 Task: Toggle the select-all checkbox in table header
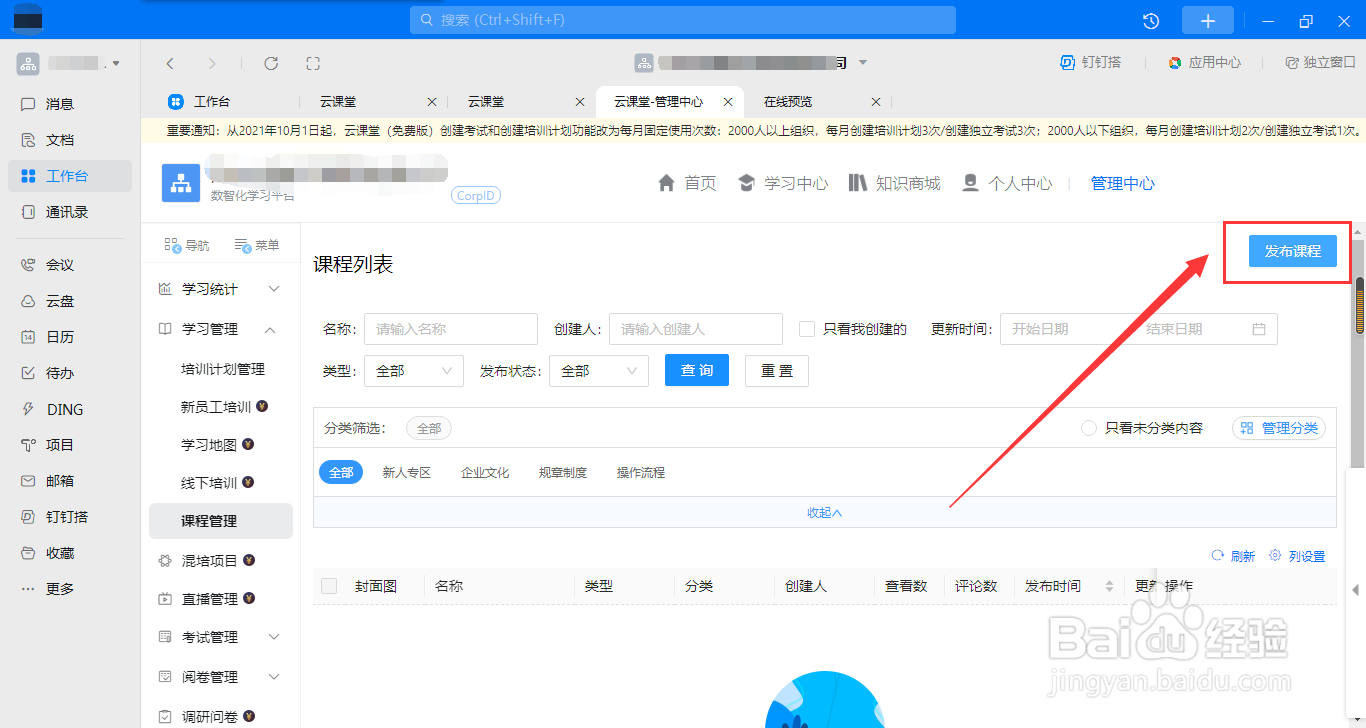pos(329,586)
